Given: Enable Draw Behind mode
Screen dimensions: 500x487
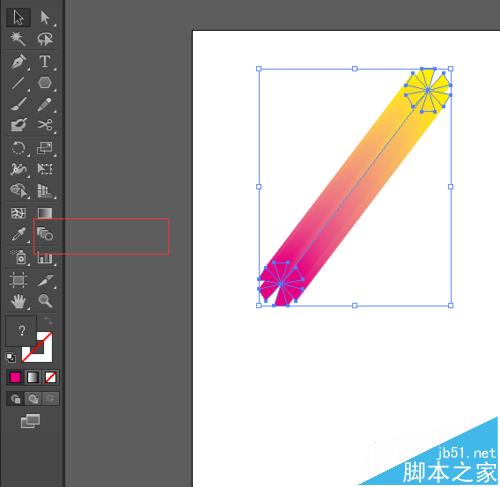Looking at the screenshot, I should [33, 399].
